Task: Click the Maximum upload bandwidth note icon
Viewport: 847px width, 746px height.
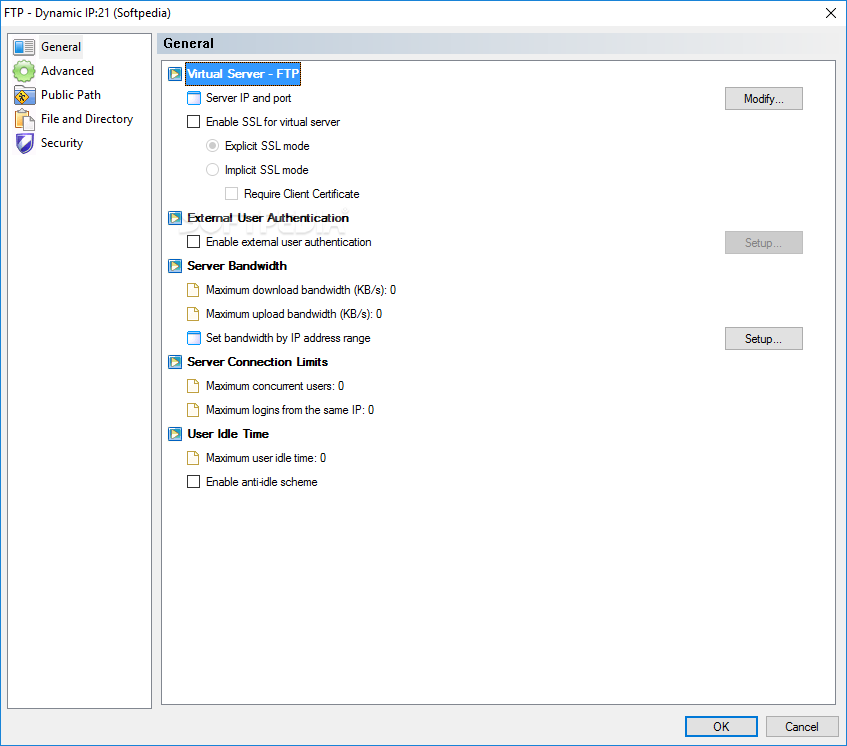Action: [x=193, y=314]
